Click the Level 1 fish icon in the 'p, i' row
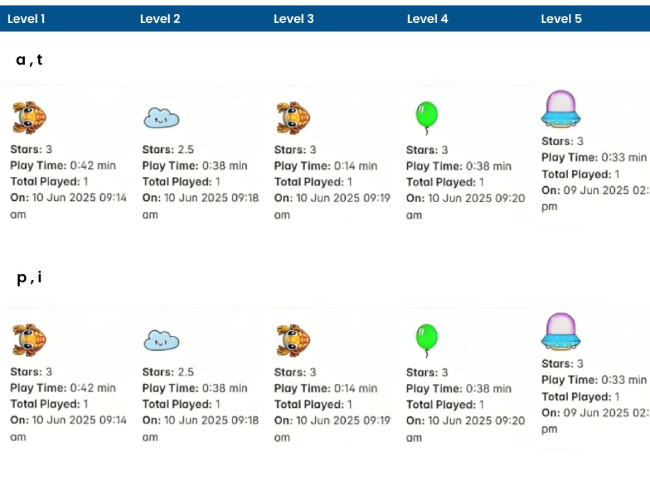The width and height of the screenshot is (650, 481). pos(29,340)
